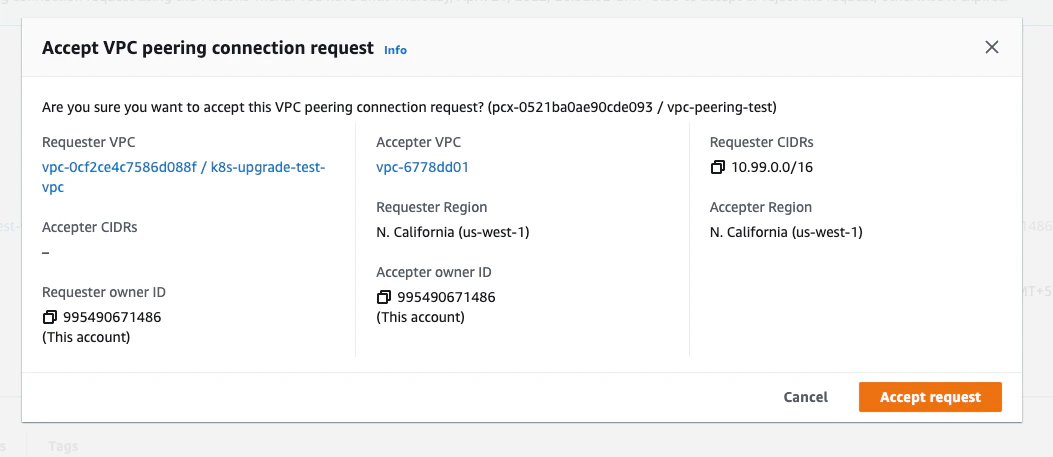This screenshot has width=1053, height=457.
Task: Click the Accepter VPC field label
Action: (419, 142)
